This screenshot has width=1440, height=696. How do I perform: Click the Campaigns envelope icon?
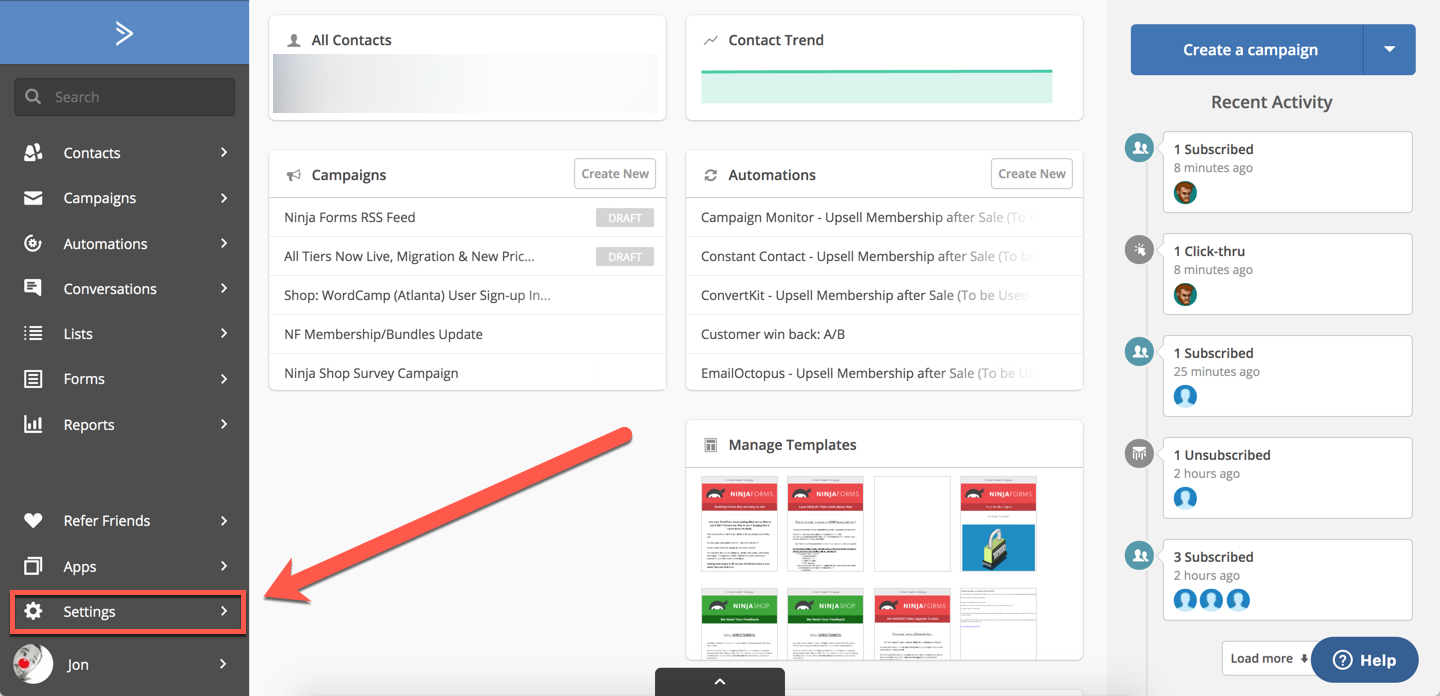(33, 198)
